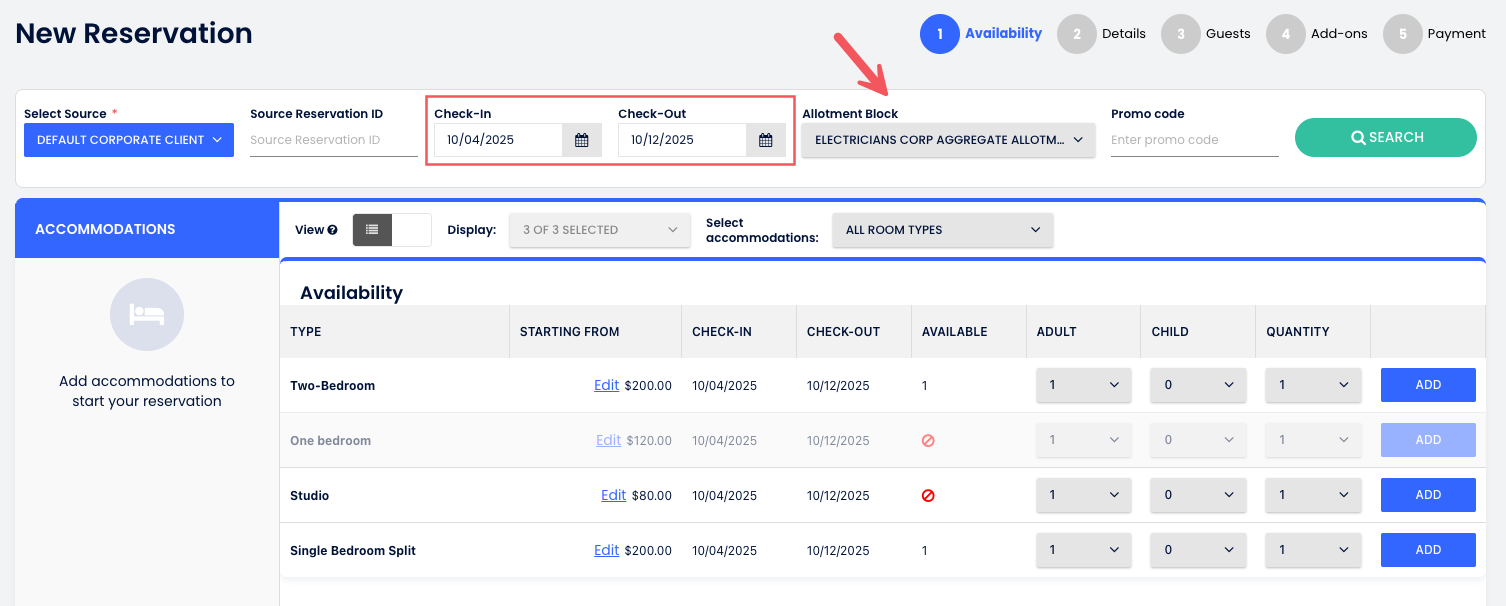Expand Adult count dropdown for Two-Bedroom
This screenshot has width=1506, height=606.
click(1083, 385)
